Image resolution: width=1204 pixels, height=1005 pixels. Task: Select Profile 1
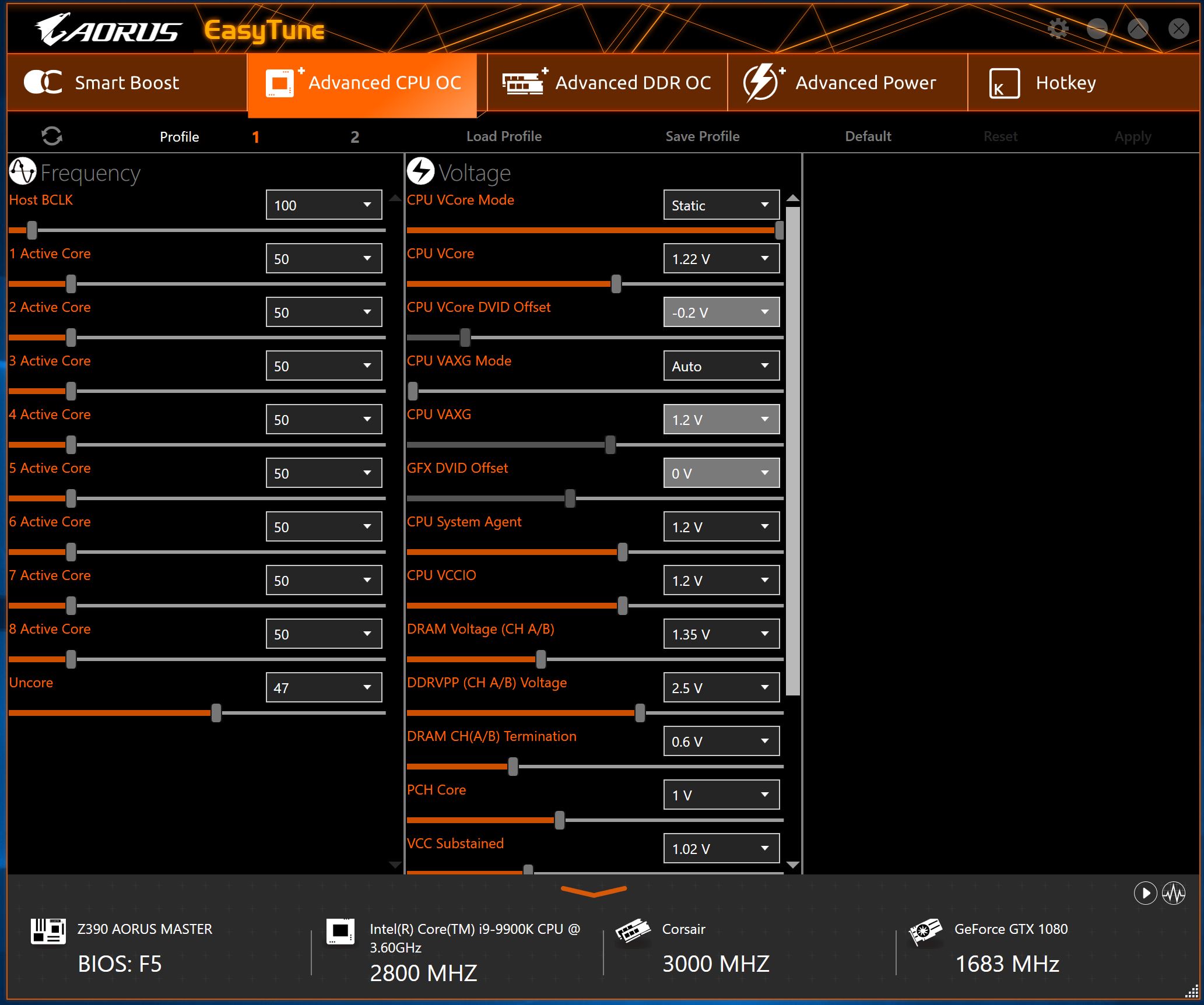tap(255, 137)
